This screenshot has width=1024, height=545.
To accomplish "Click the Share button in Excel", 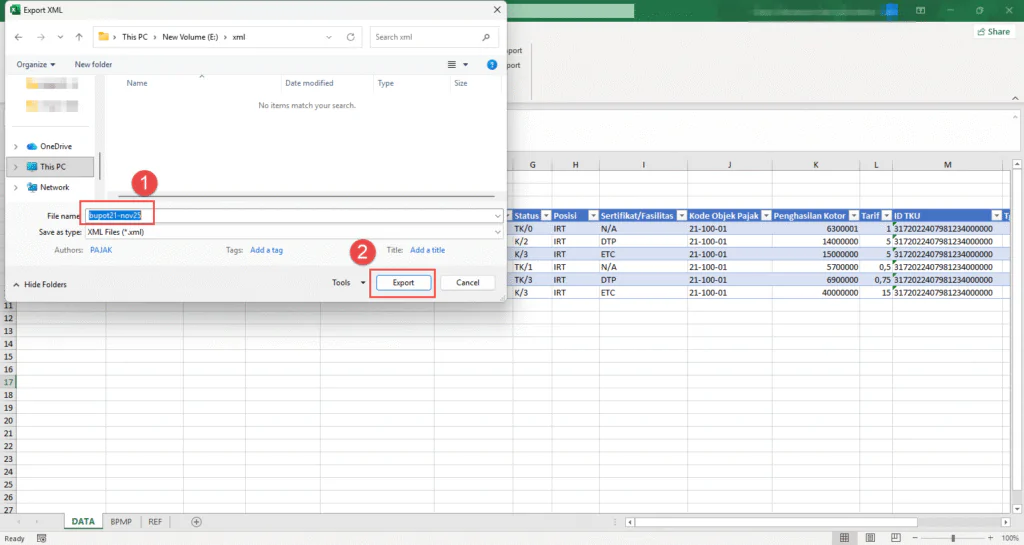I will (994, 31).
